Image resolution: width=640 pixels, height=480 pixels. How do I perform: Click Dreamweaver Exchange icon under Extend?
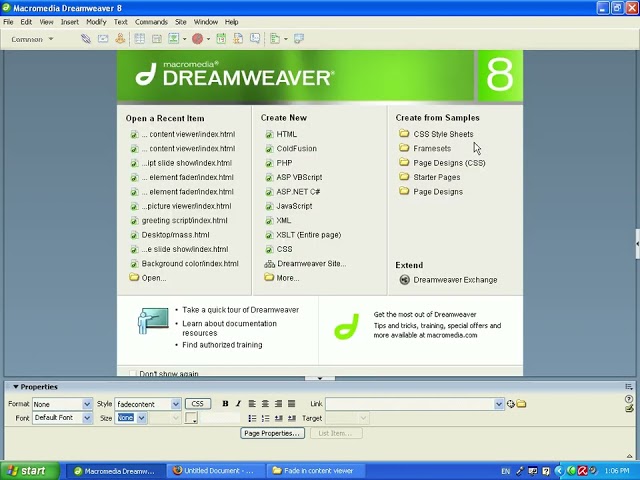[x=404, y=280]
